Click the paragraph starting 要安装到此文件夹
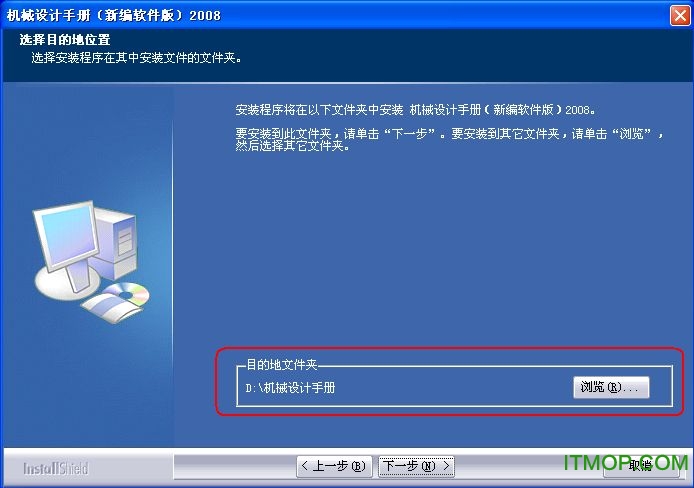Screen dimensions: 694x488 tap(449, 139)
